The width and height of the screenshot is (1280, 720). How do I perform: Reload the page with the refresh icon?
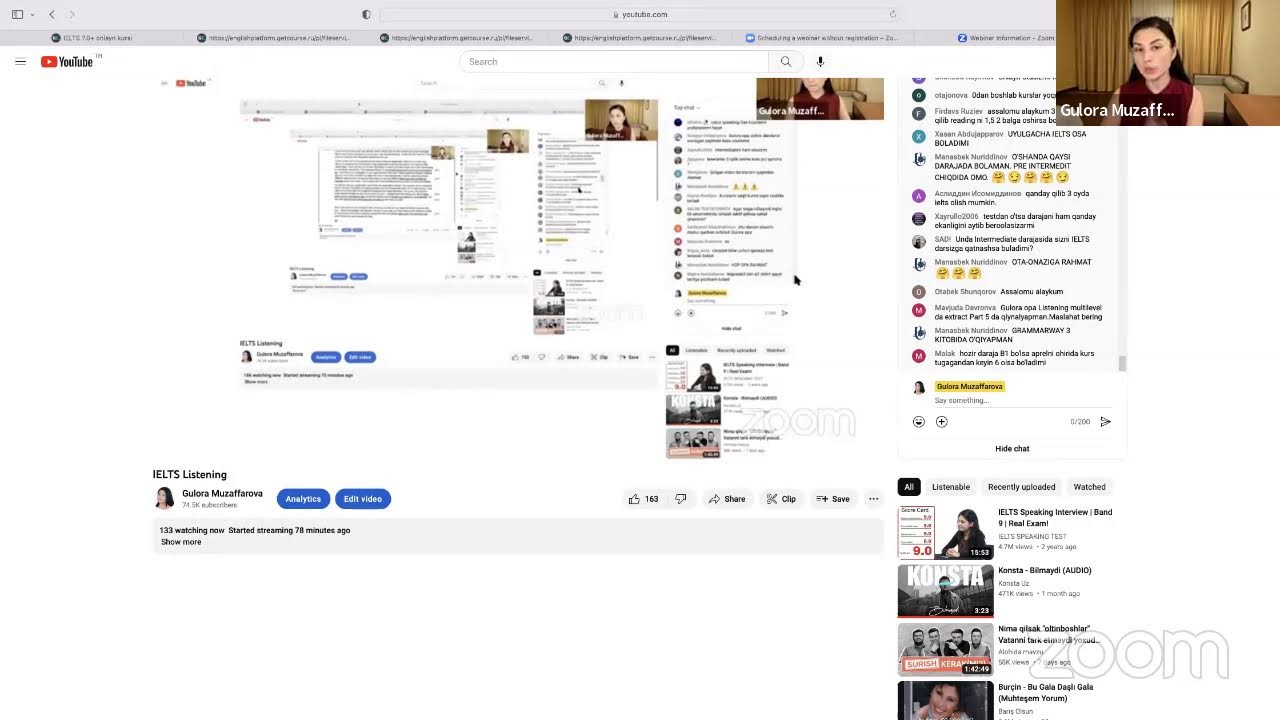[x=892, y=14]
